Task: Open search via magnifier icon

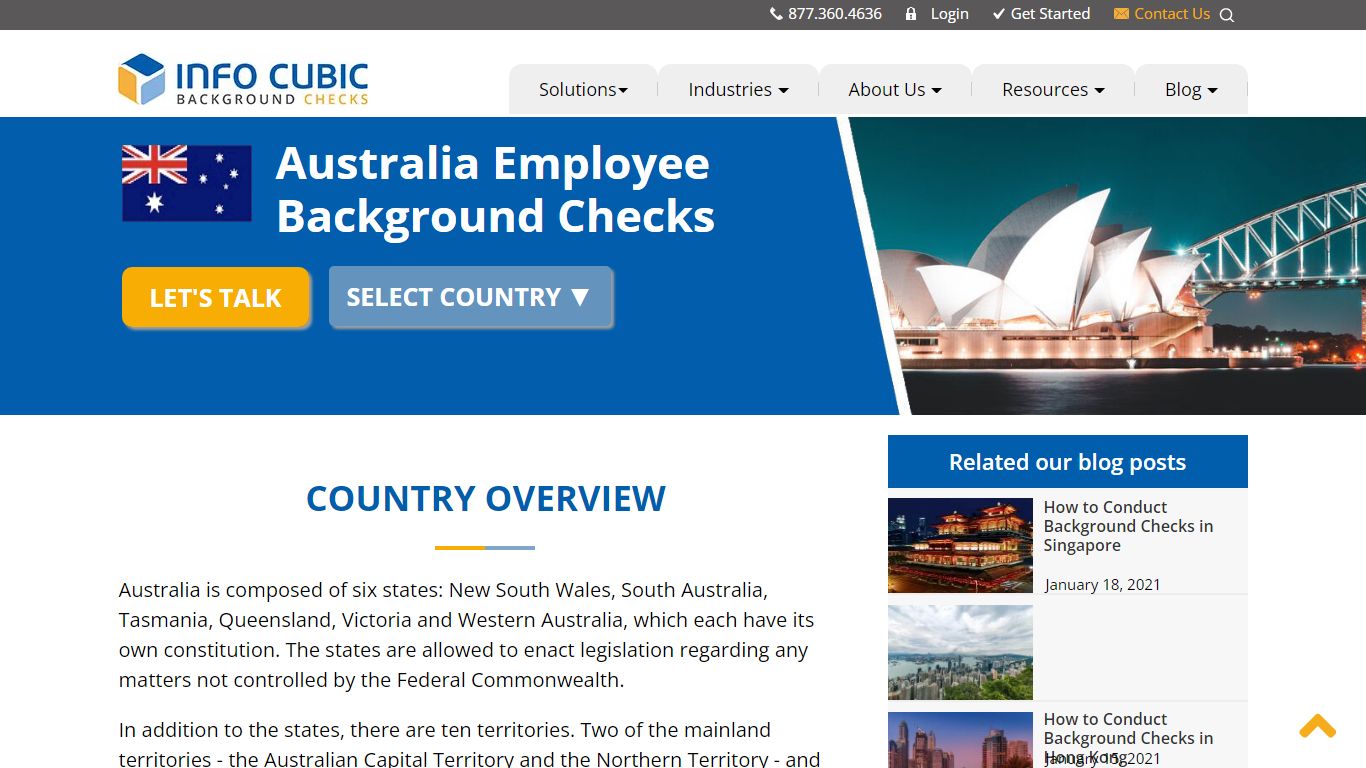Action: pos(1227,15)
